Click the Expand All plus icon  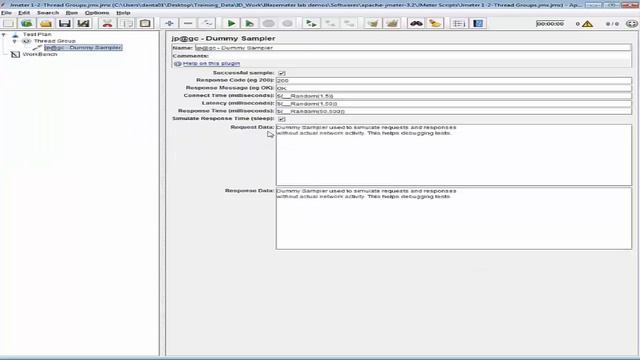click(169, 23)
